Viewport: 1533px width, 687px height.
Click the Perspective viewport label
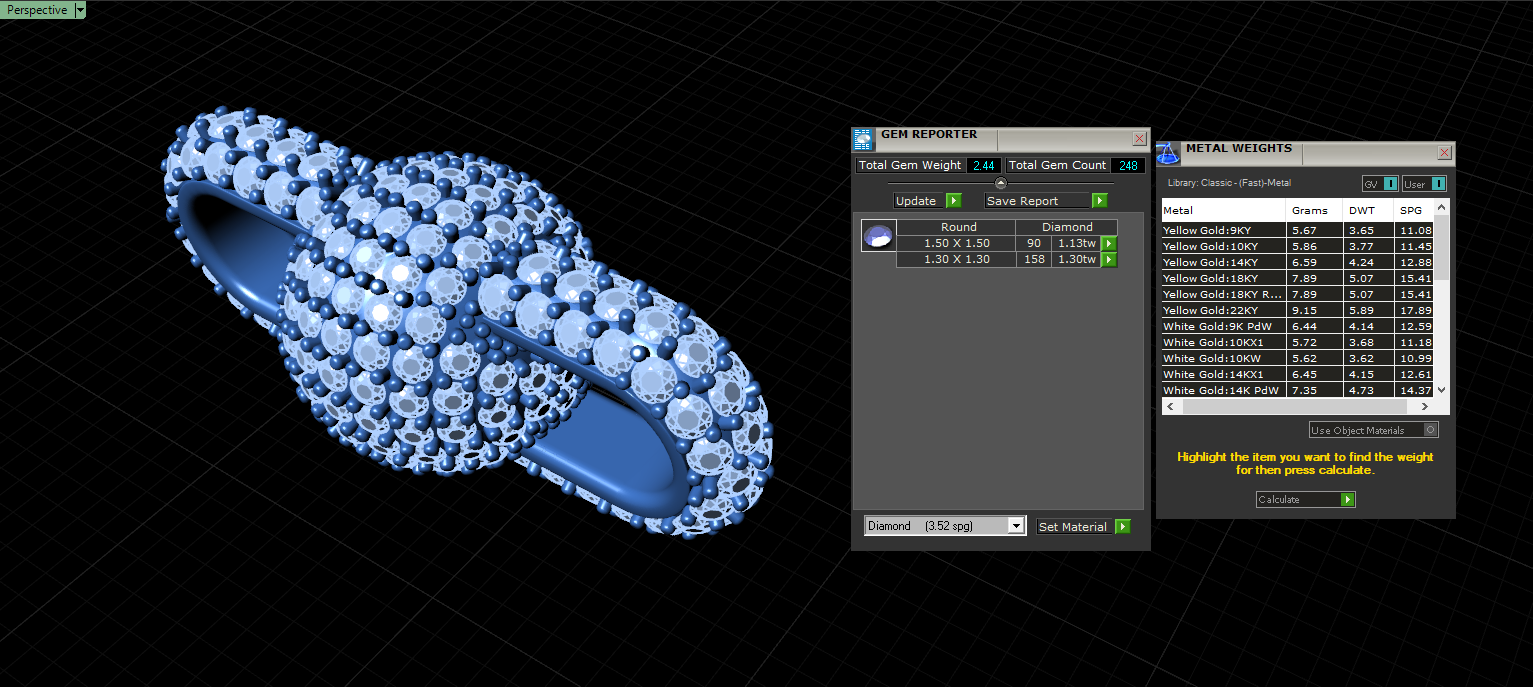[37, 10]
